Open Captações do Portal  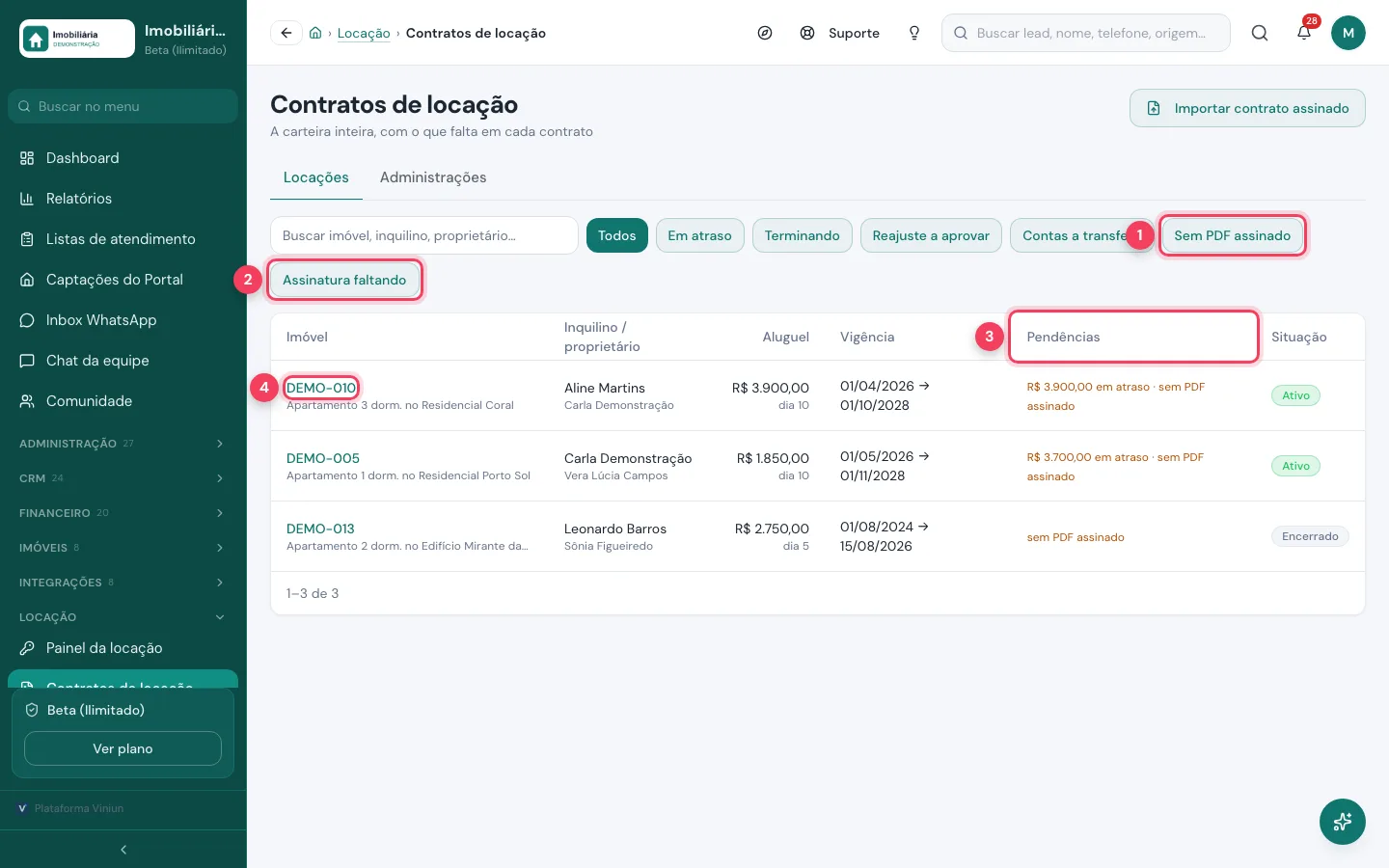pyautogui.click(x=123, y=280)
